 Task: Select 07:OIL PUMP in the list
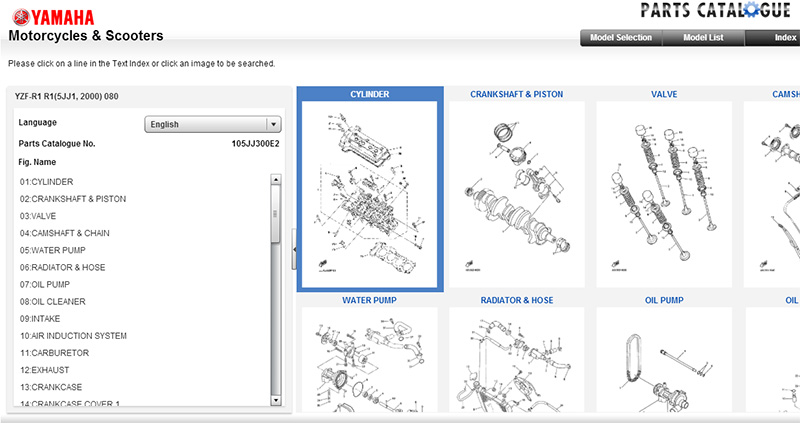pos(45,284)
